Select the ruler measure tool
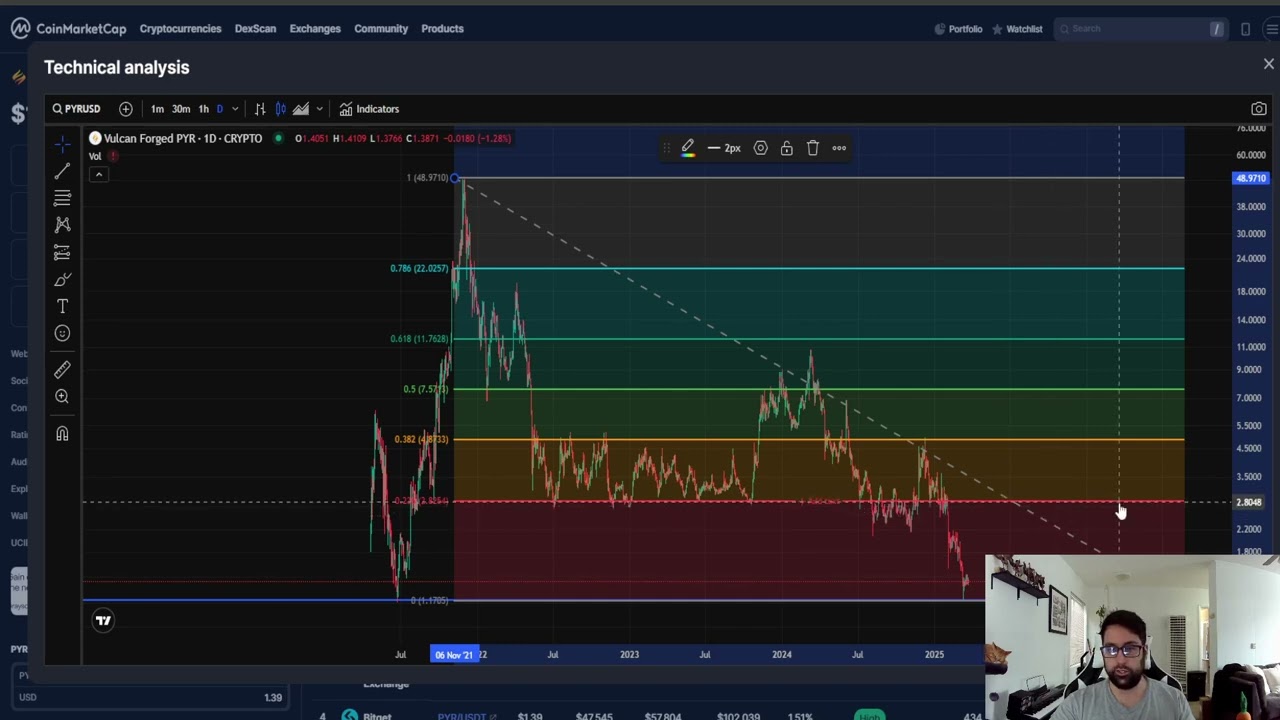The image size is (1280, 720). (x=62, y=370)
